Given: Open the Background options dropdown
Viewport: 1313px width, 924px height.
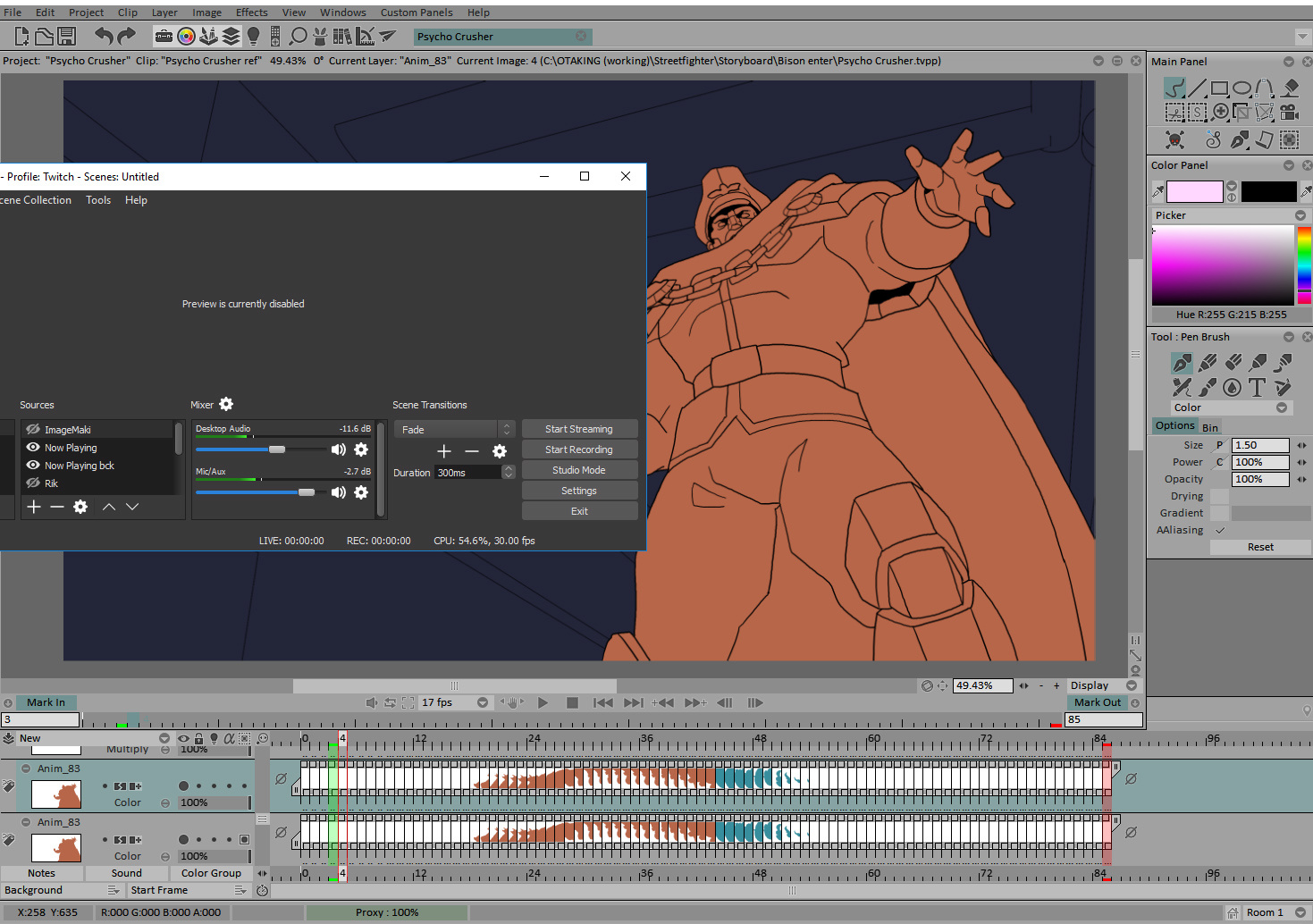Looking at the screenshot, I should coord(114,890).
